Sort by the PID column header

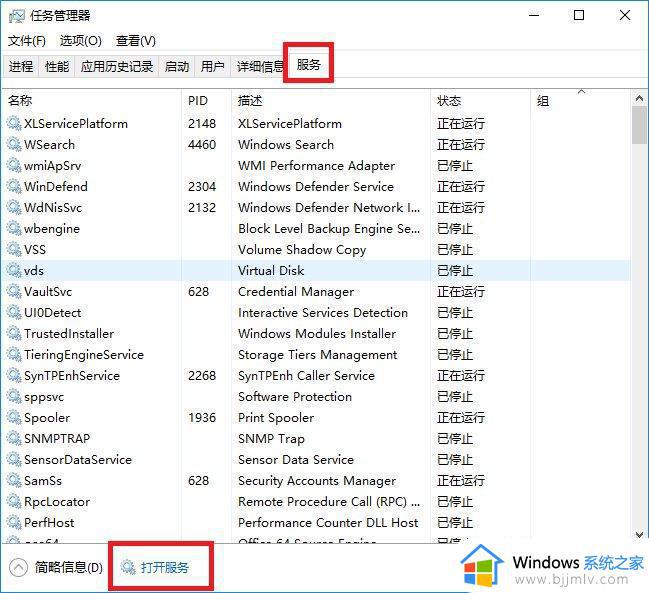[207, 101]
